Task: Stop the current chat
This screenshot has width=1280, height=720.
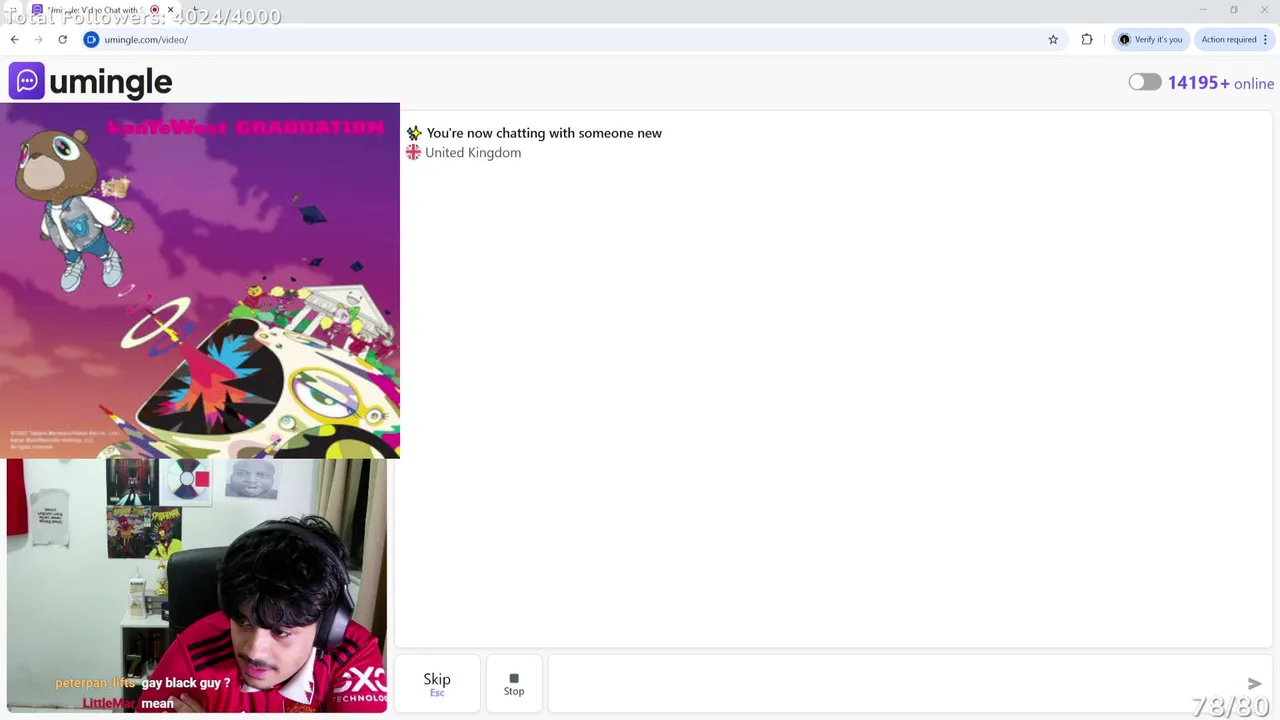Action: click(514, 684)
